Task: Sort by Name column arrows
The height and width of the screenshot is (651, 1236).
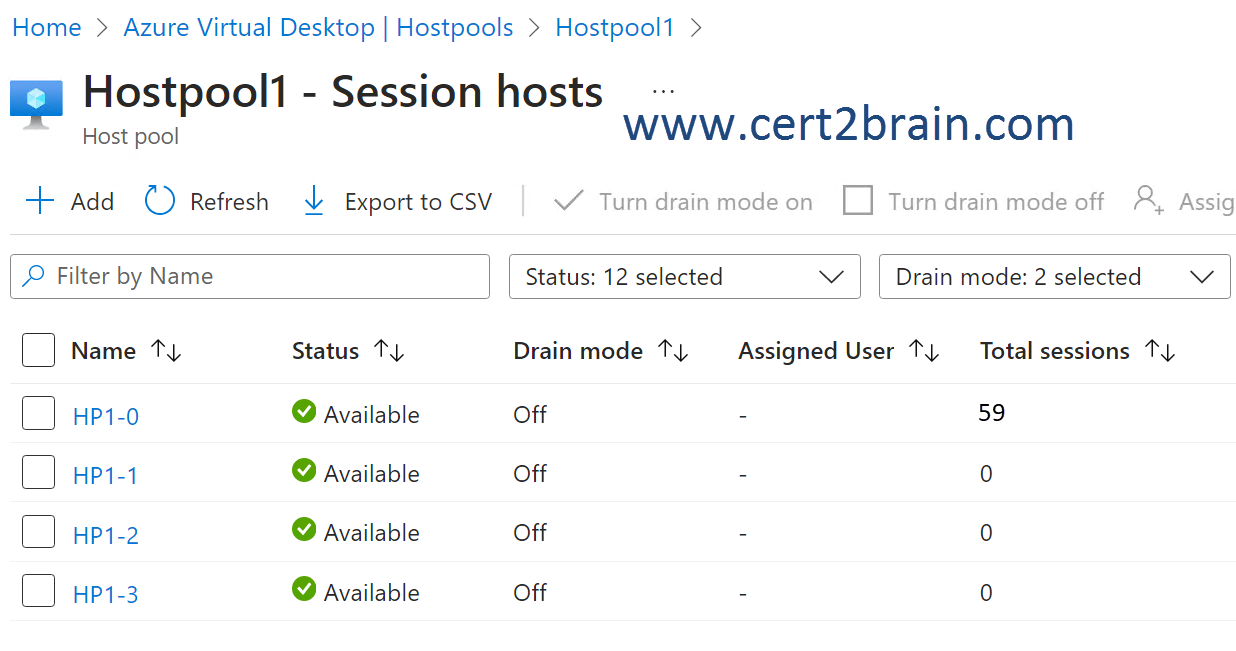Action: point(166,351)
